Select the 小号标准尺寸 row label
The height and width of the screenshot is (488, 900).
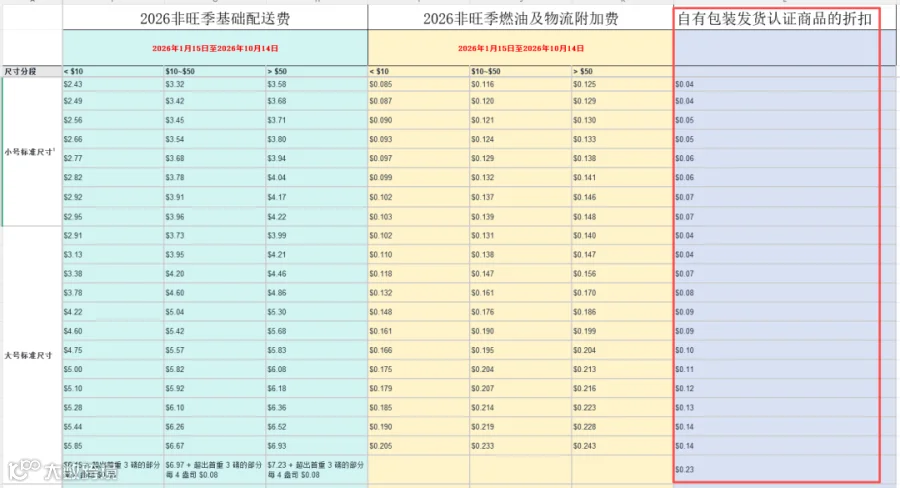coord(32,152)
